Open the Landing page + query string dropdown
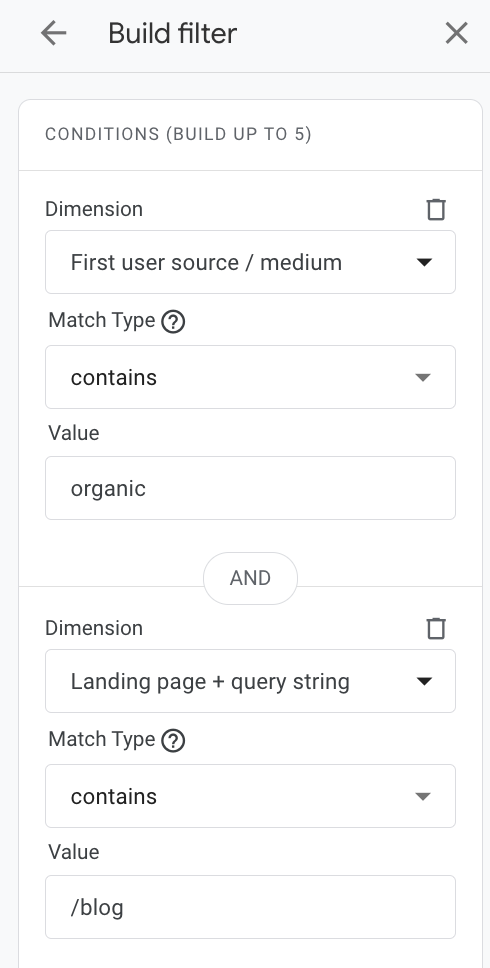The height and width of the screenshot is (968, 490). 251,681
